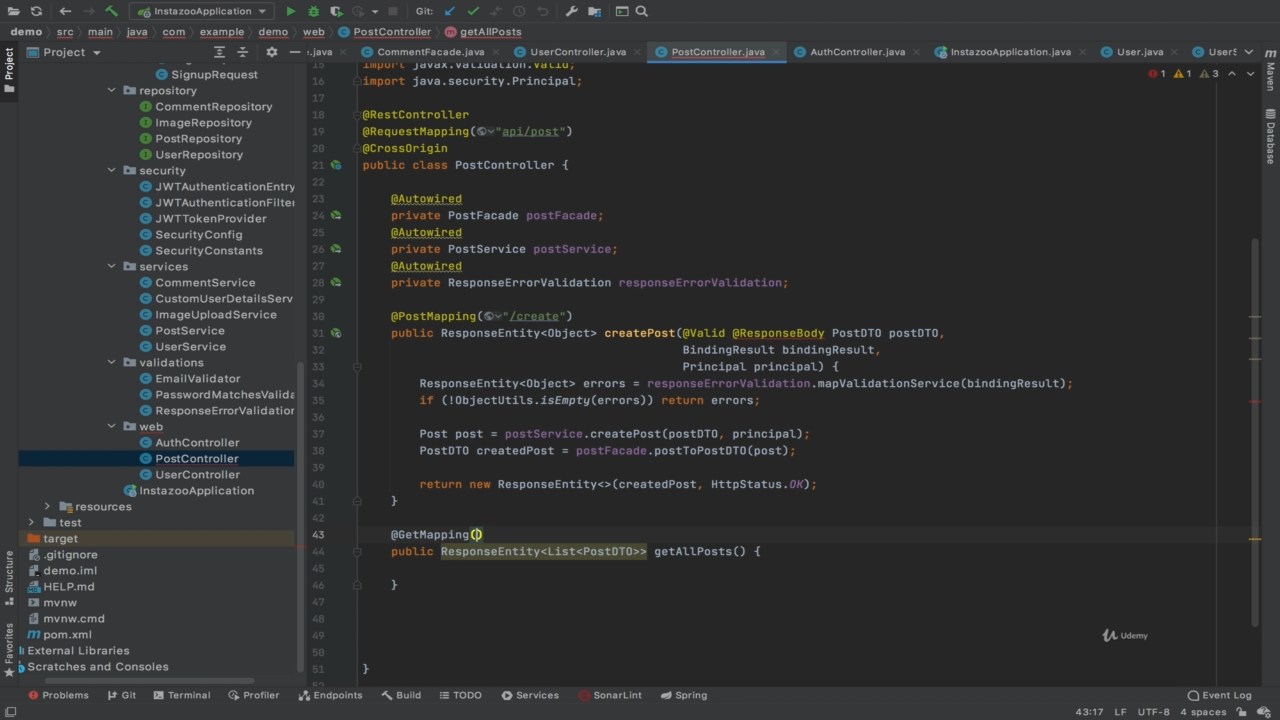This screenshot has height=720, width=1280.
Task: Open project settings wrench icon
Action: (572, 11)
